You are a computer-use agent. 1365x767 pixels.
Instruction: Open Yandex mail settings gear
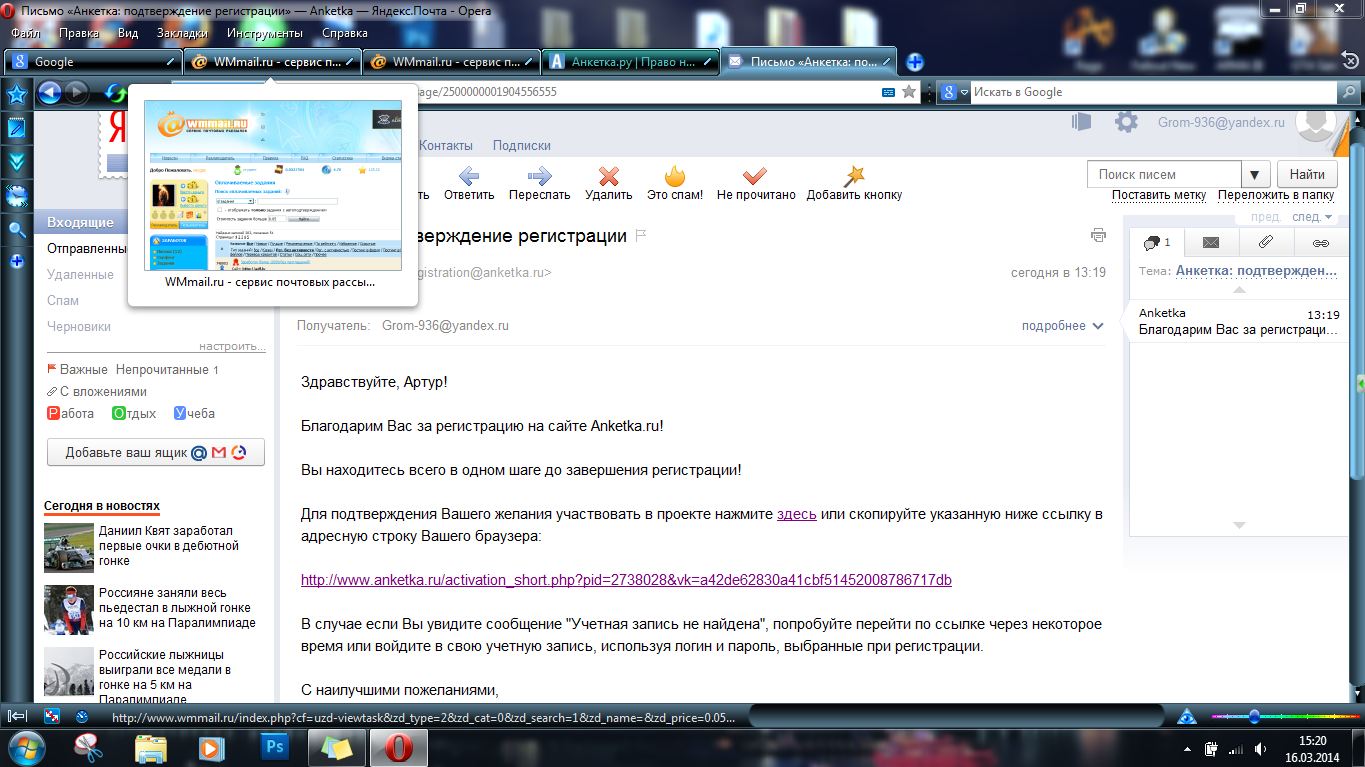coord(1126,122)
